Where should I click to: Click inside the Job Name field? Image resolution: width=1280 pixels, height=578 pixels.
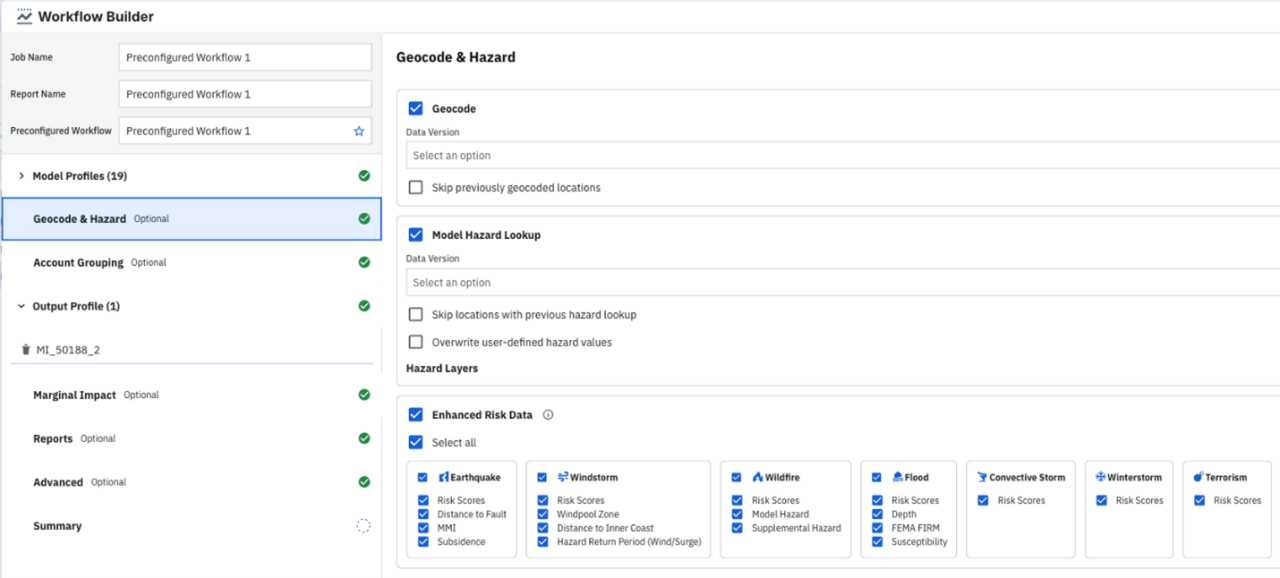pos(244,56)
